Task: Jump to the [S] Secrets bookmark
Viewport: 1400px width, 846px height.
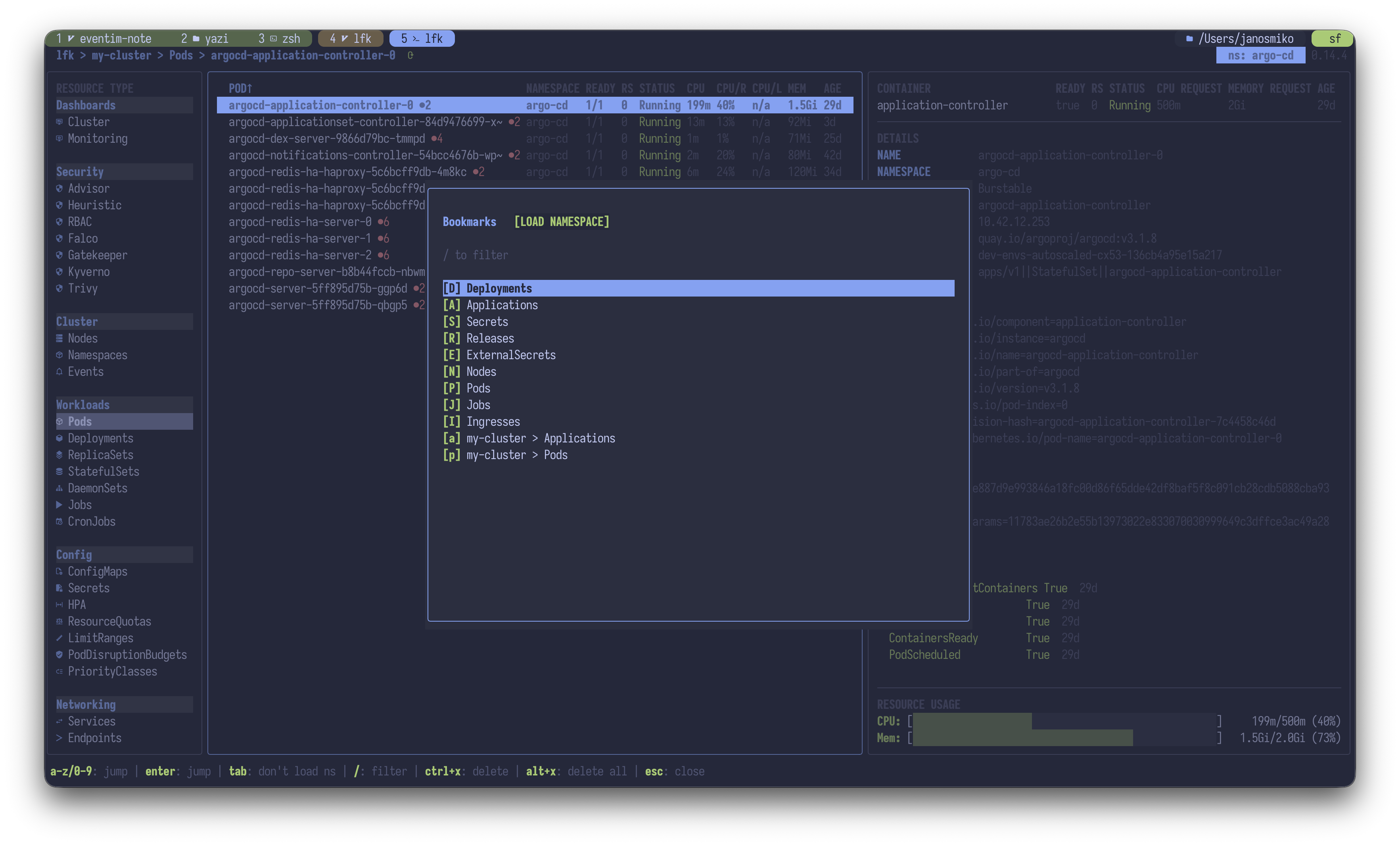Action: click(x=698, y=322)
